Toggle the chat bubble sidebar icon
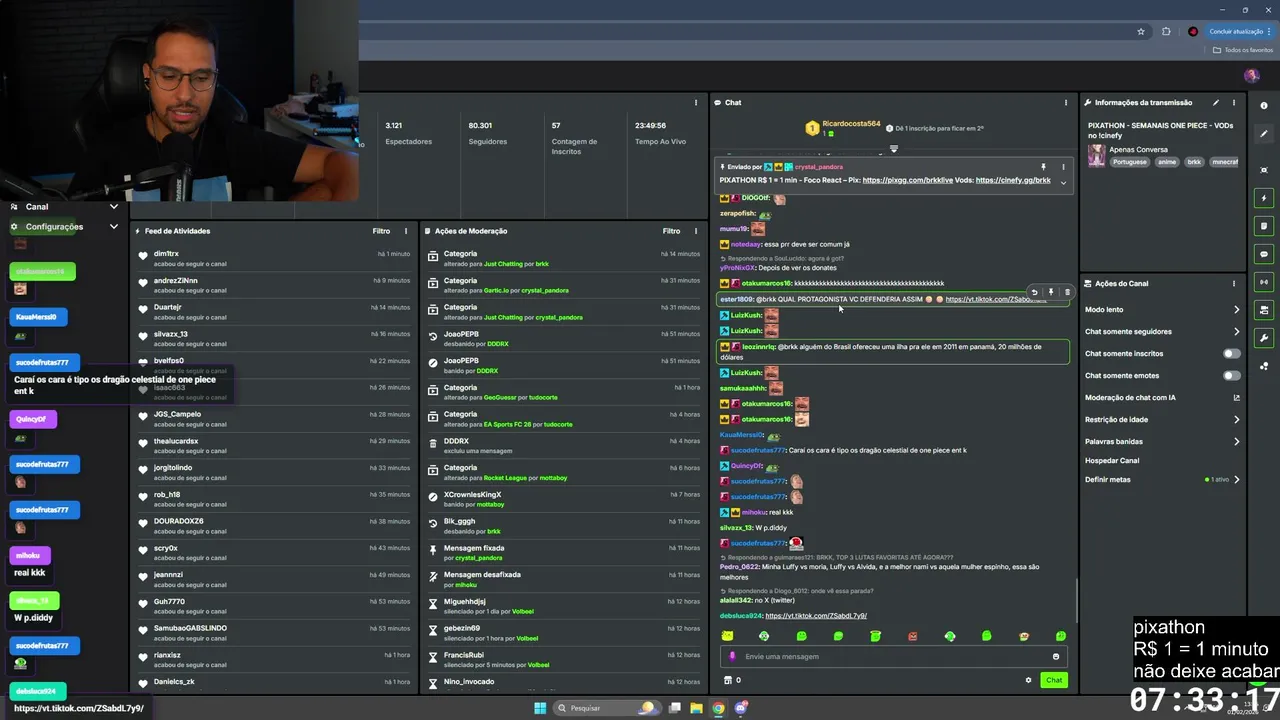This screenshot has height=720, width=1280. 1264,254
